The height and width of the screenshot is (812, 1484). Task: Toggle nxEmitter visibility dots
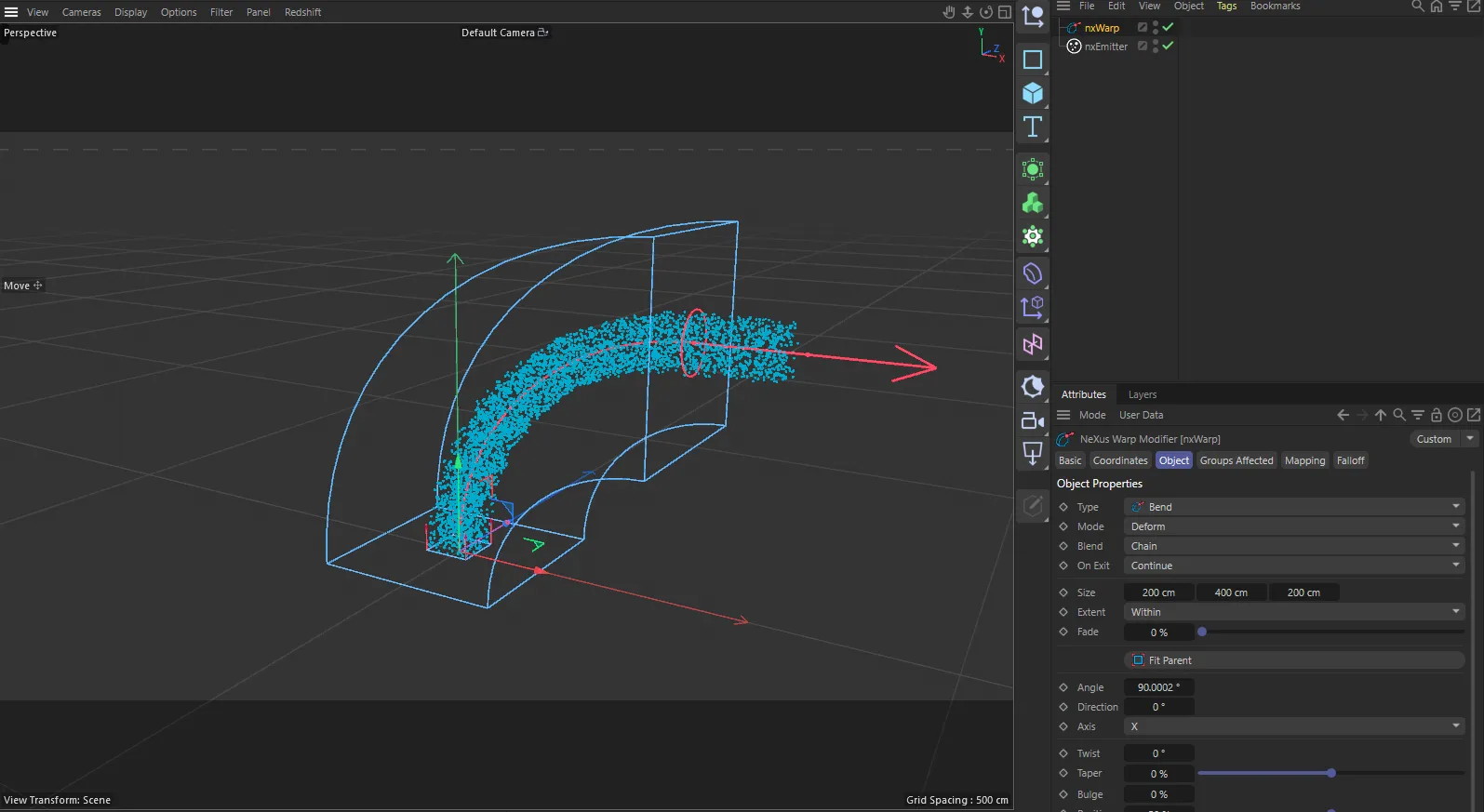point(1156,46)
